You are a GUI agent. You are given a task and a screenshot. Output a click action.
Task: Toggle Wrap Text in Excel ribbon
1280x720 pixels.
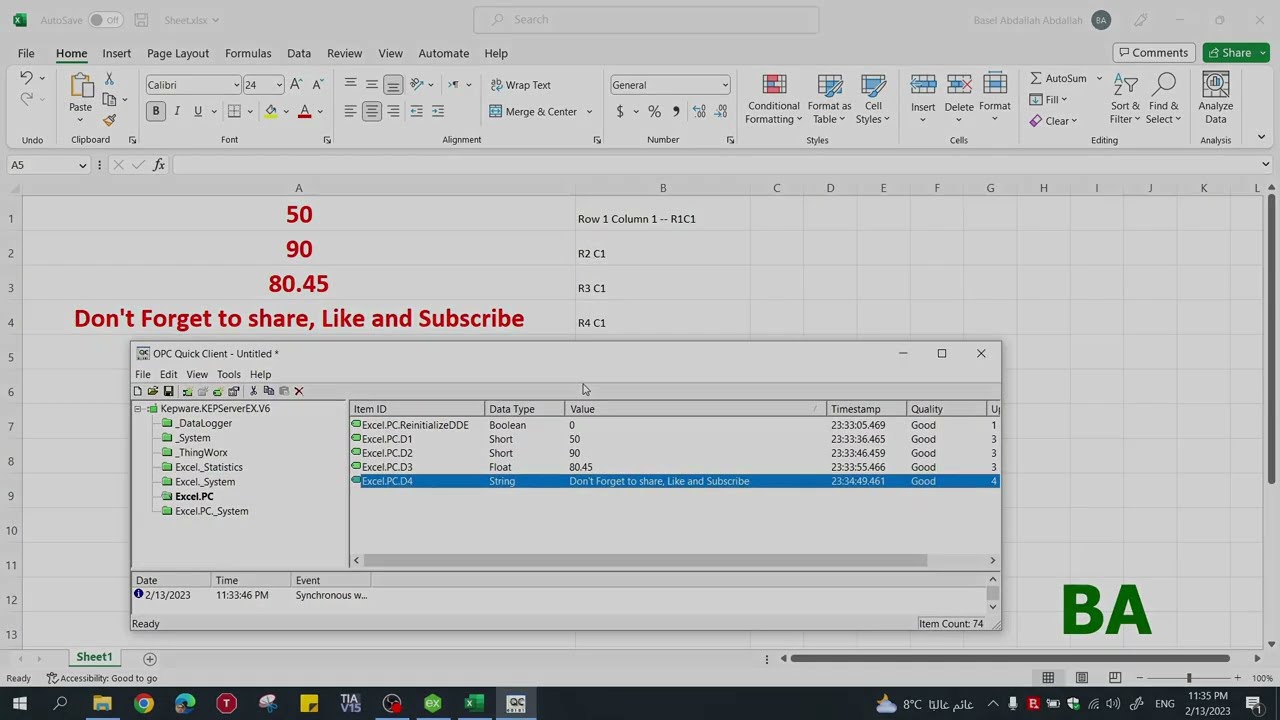(x=520, y=85)
